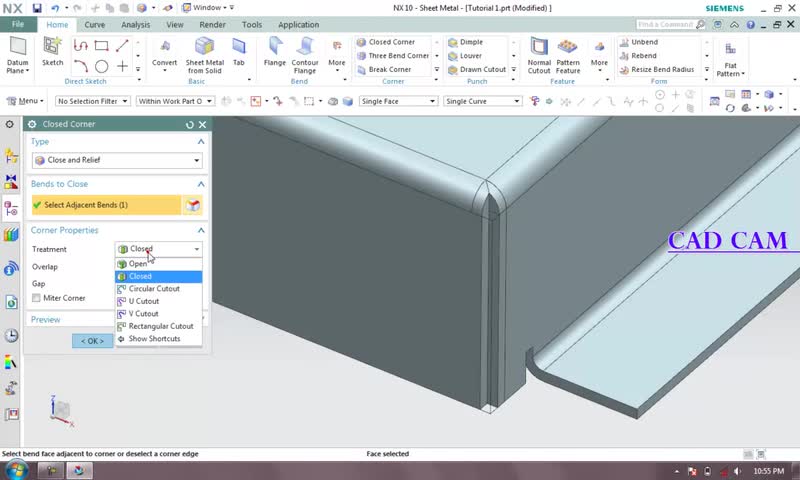800x480 pixels.
Task: Click the selection cube icon beside Select Adjacent Bends
Action: pos(192,205)
